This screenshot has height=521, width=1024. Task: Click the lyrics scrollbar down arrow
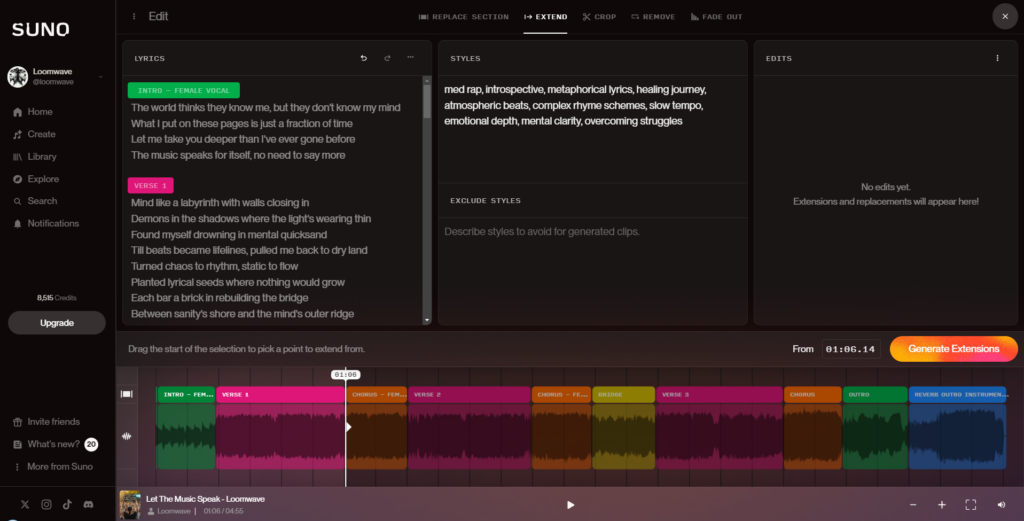[x=427, y=320]
